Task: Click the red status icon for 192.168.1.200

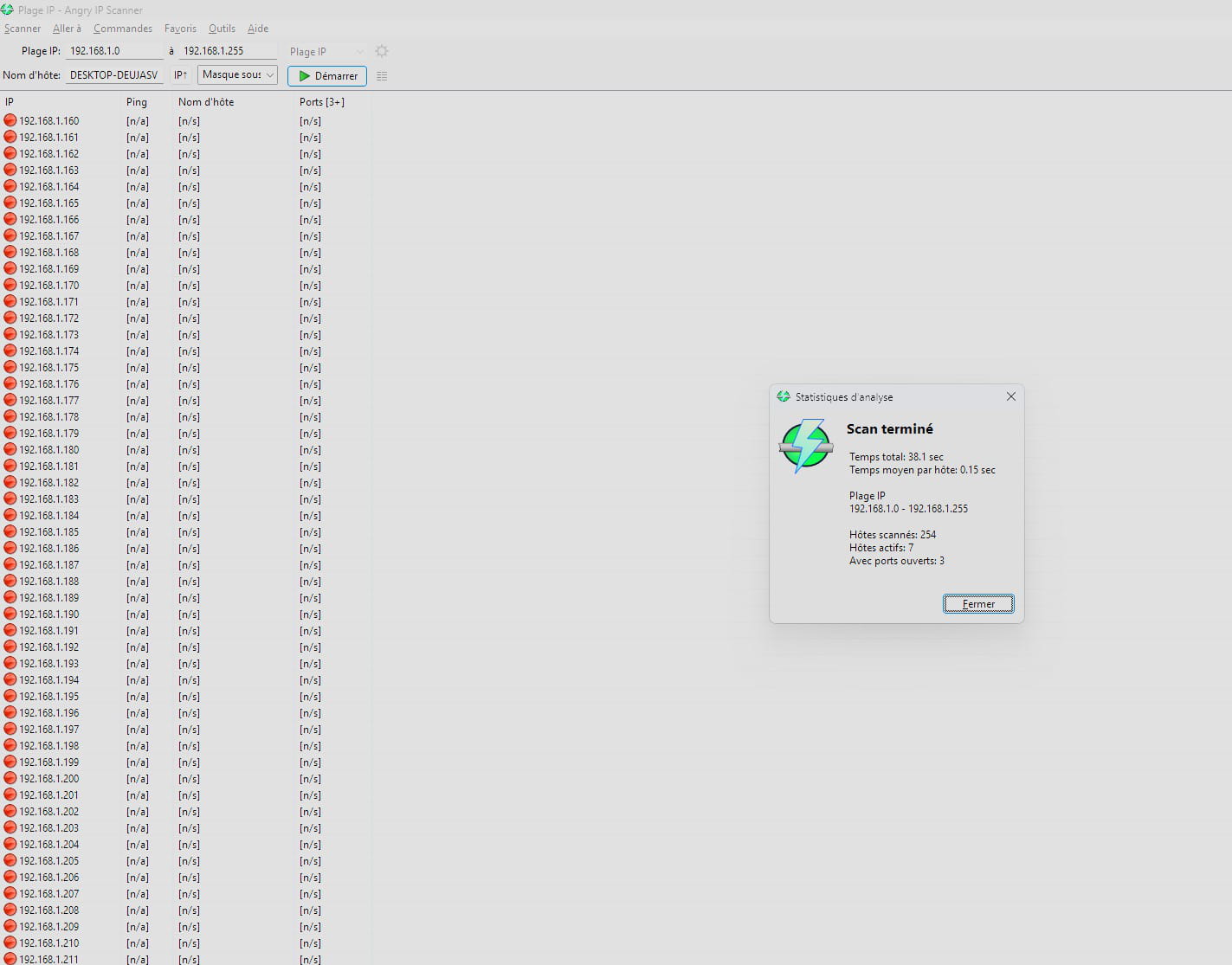Action: pos(10,779)
